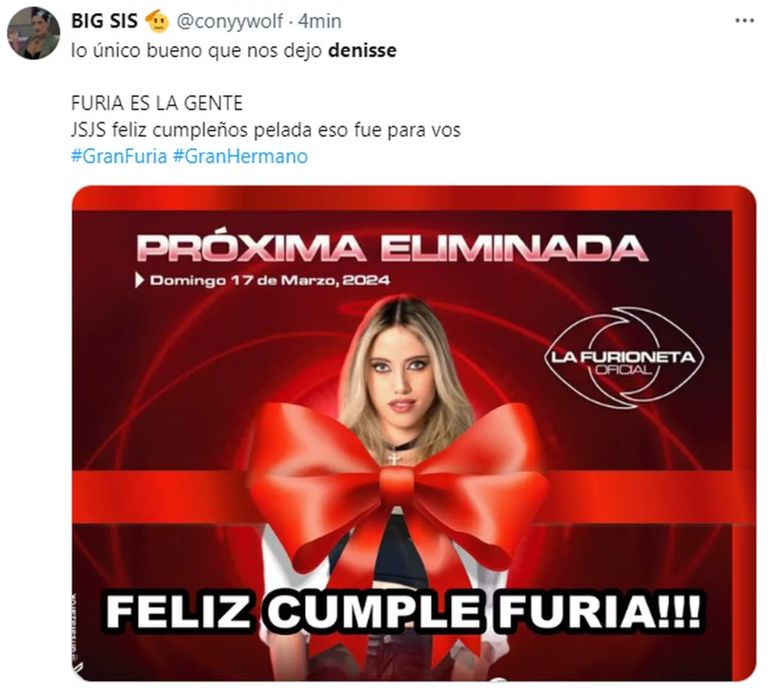Image resolution: width=770 pixels, height=696 pixels.
Task: Open the tweet's three-dot more options menu
Action: tap(744, 21)
